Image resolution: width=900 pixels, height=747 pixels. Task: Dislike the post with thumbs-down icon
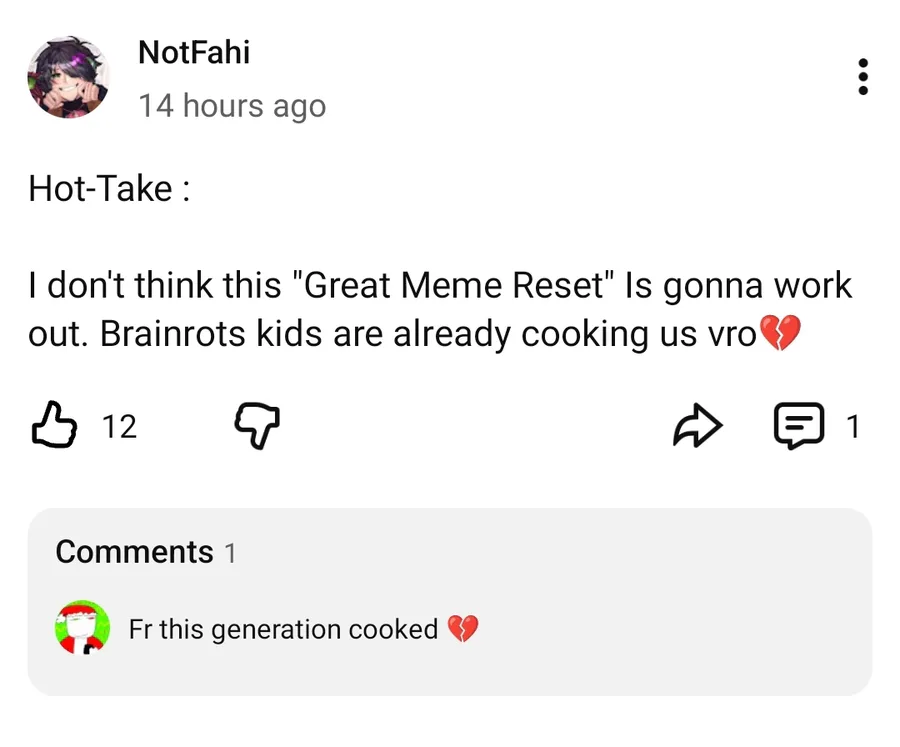(256, 427)
